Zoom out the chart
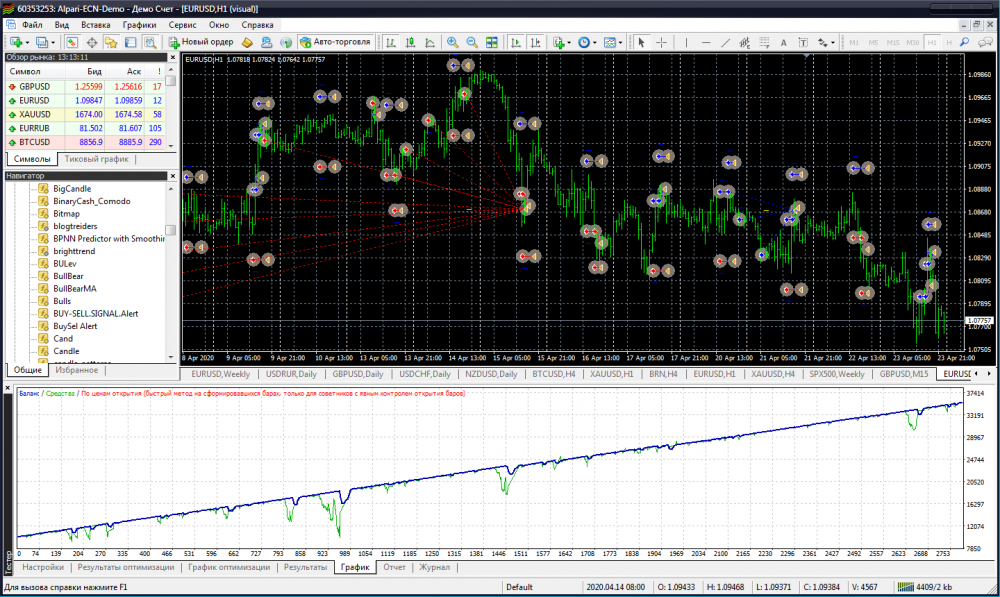 pos(472,42)
